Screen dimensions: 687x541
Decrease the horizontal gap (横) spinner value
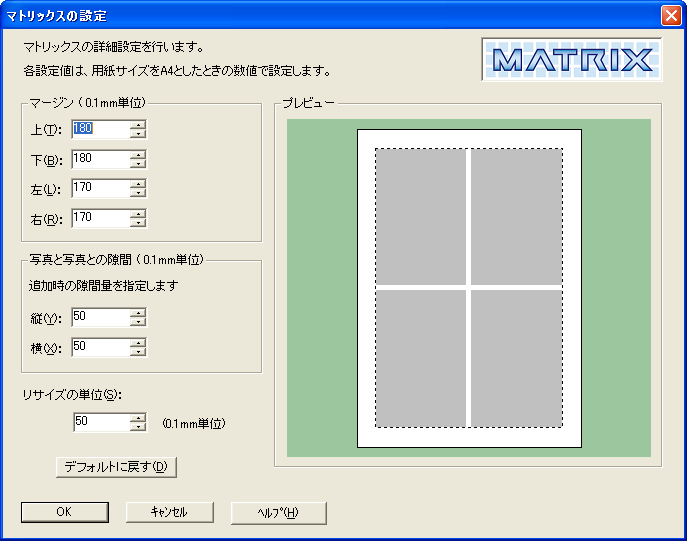coord(139,352)
